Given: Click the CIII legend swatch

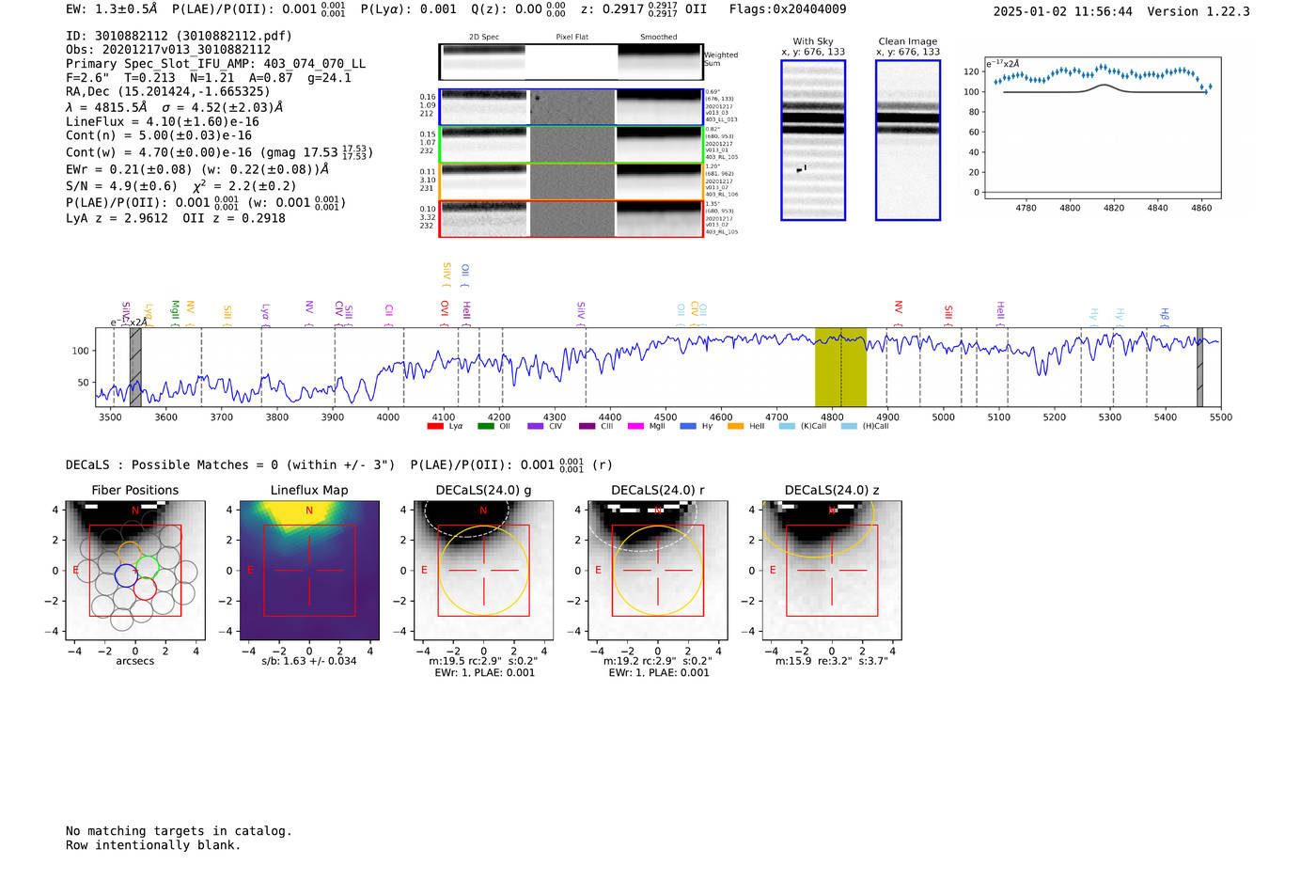Looking at the screenshot, I should pyautogui.click(x=587, y=426).
